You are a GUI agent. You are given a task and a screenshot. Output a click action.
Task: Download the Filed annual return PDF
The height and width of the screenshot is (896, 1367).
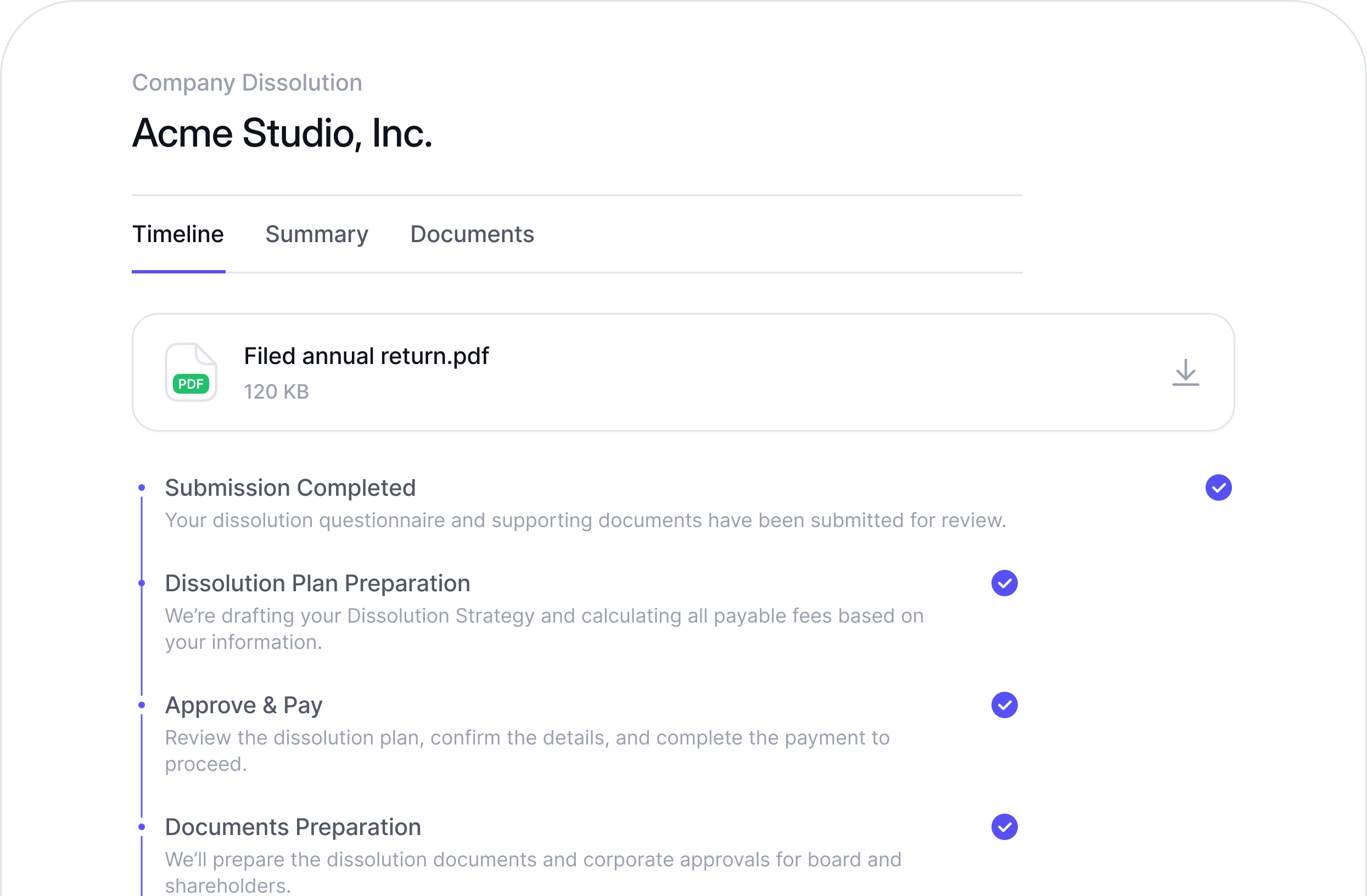click(1185, 372)
